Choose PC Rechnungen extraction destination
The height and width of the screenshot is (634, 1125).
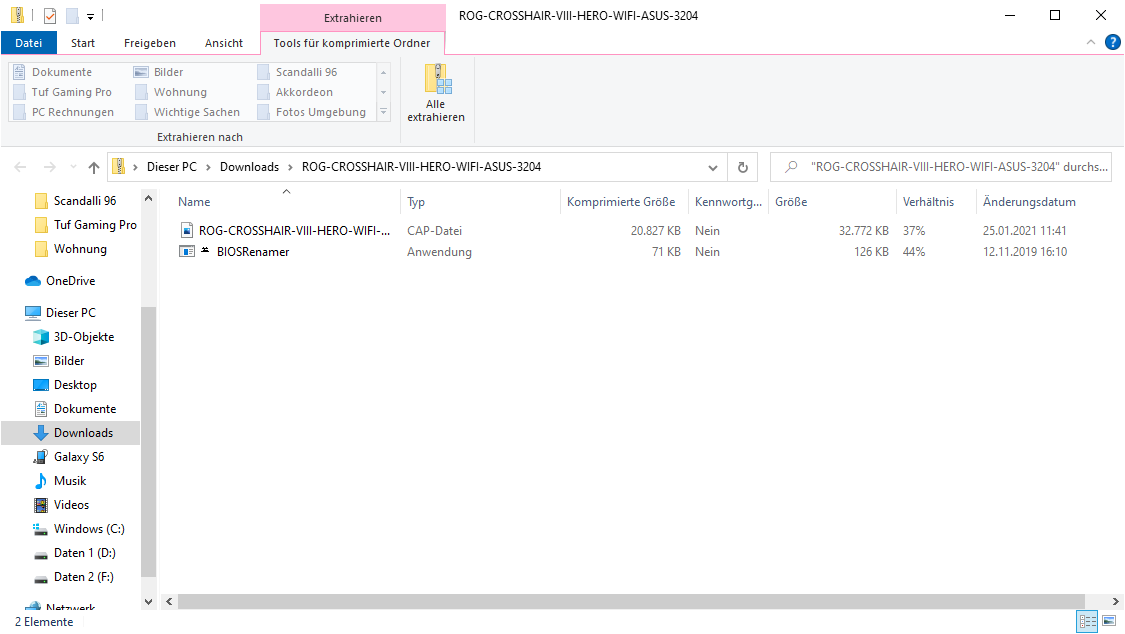pyautogui.click(x=65, y=112)
